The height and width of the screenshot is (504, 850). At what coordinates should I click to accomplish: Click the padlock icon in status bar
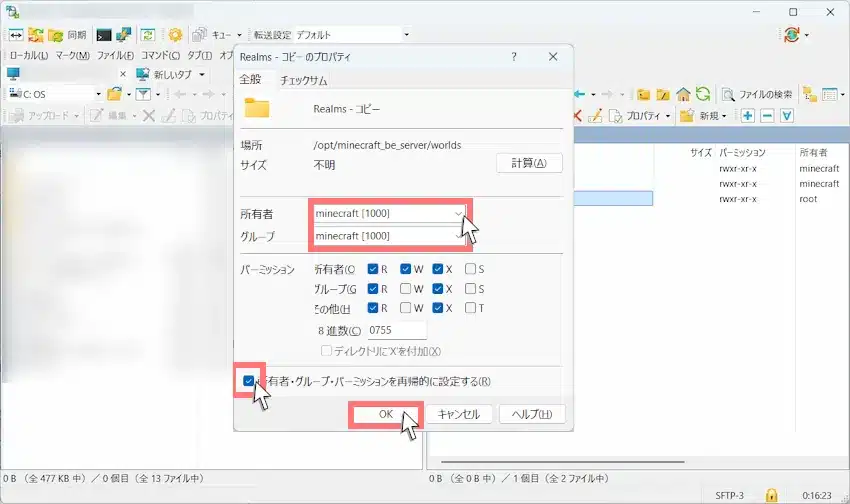tap(771, 495)
